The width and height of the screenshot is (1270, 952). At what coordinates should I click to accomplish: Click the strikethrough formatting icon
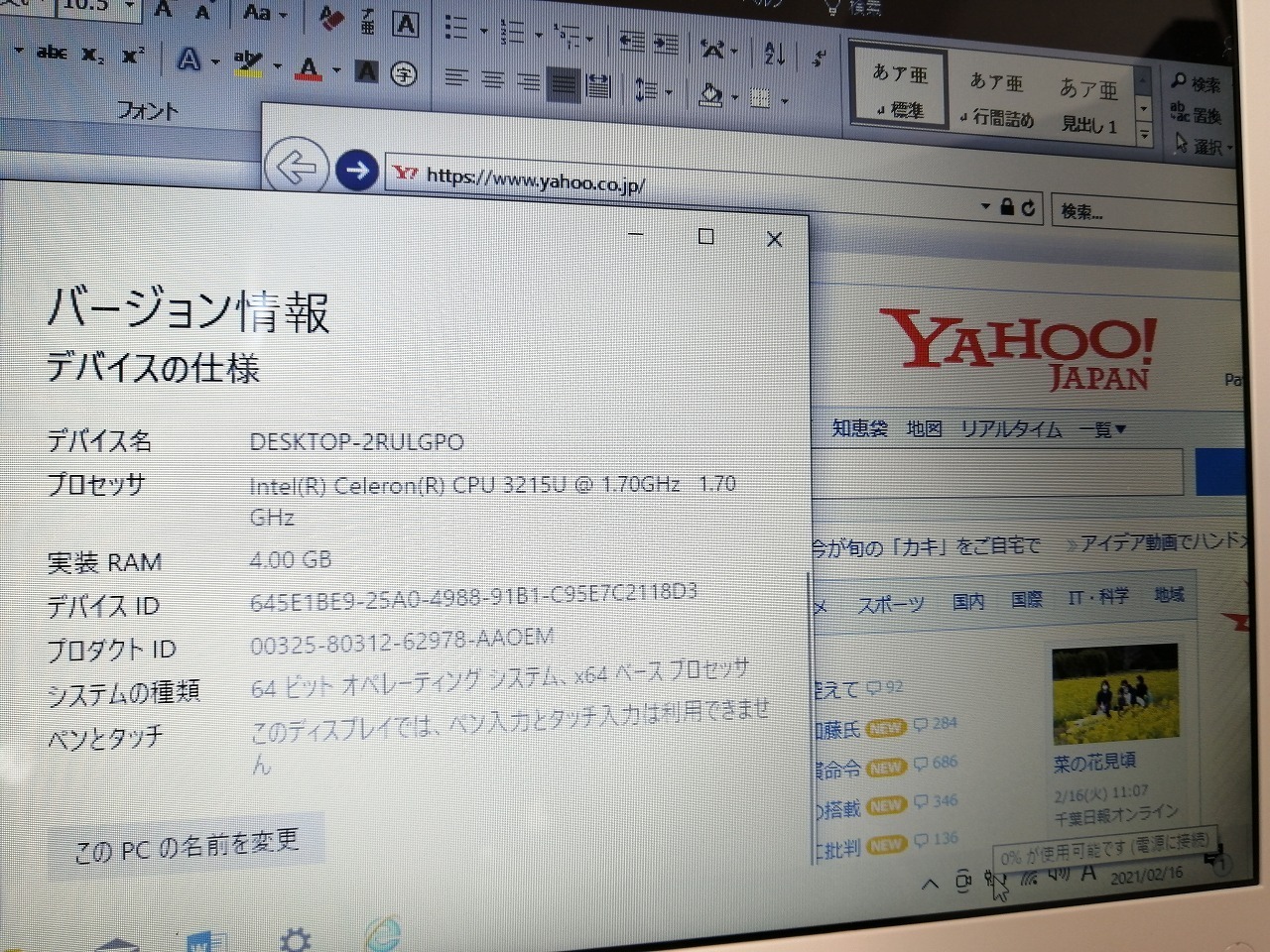click(x=52, y=53)
